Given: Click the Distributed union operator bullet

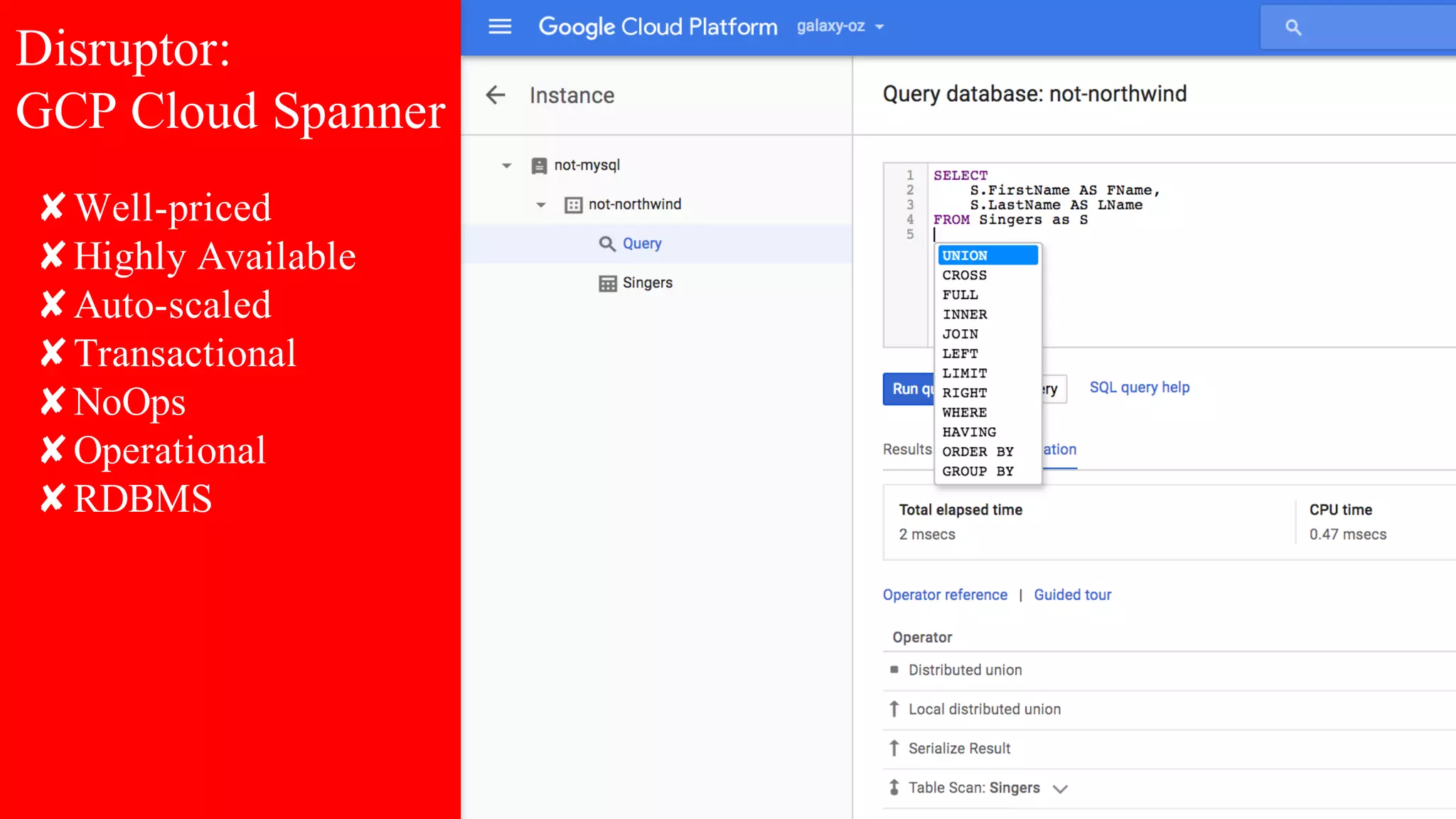Looking at the screenshot, I should [894, 670].
